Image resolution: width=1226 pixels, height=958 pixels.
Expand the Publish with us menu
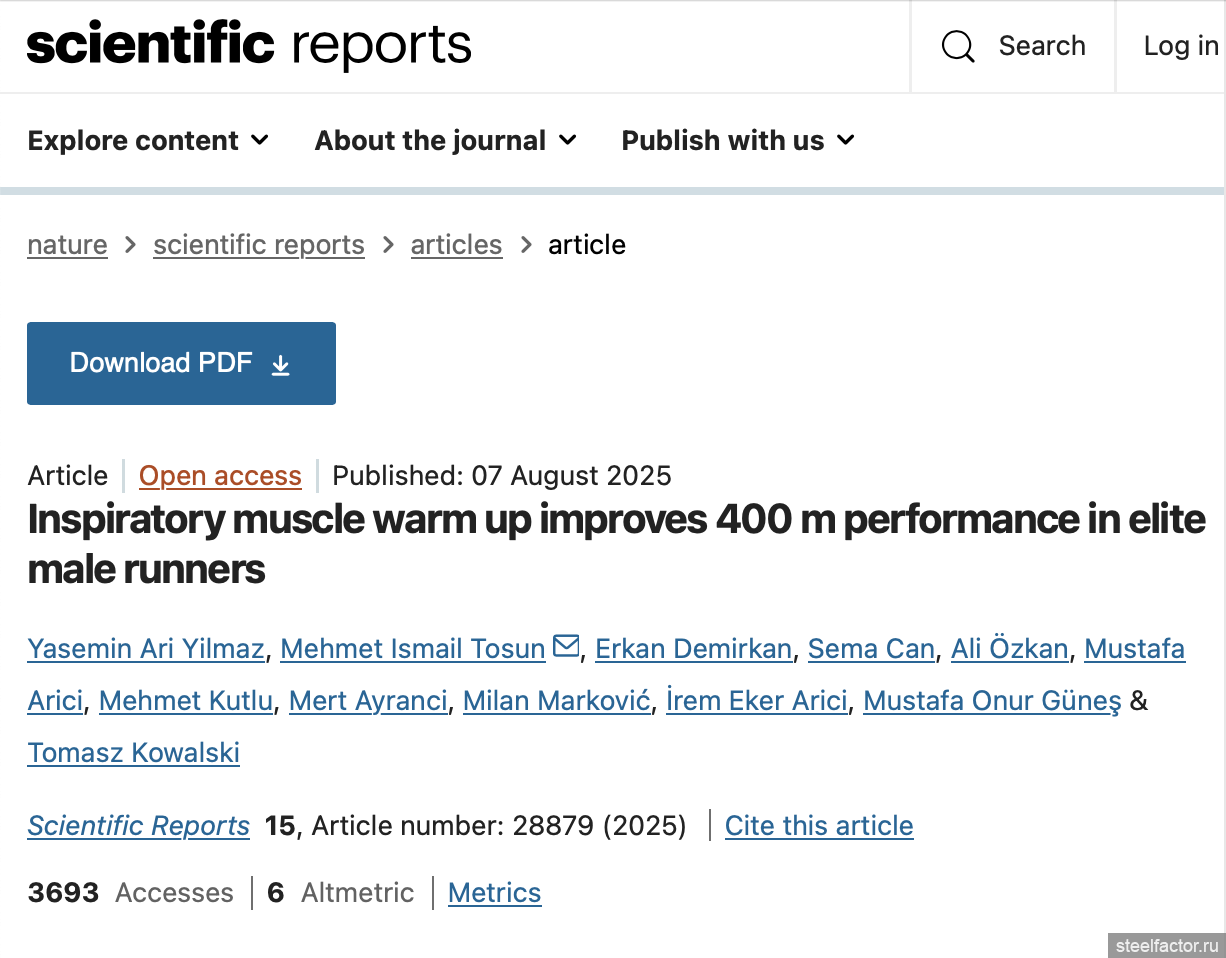click(x=738, y=141)
